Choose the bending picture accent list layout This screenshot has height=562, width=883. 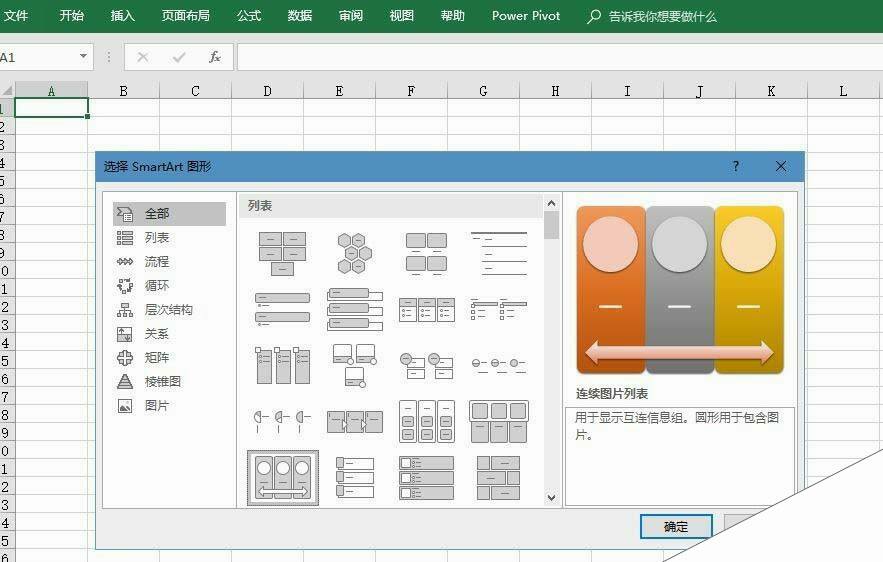point(354,365)
